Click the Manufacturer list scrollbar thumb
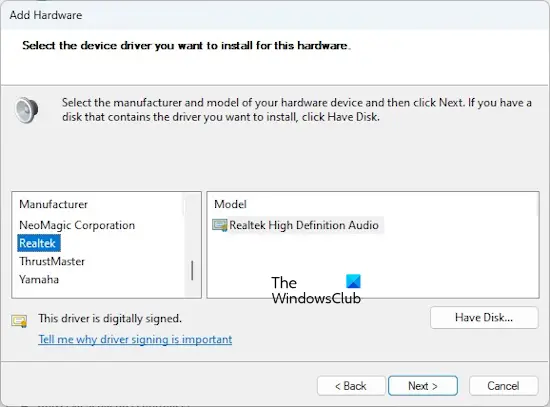This screenshot has width=550, height=407. click(x=192, y=270)
